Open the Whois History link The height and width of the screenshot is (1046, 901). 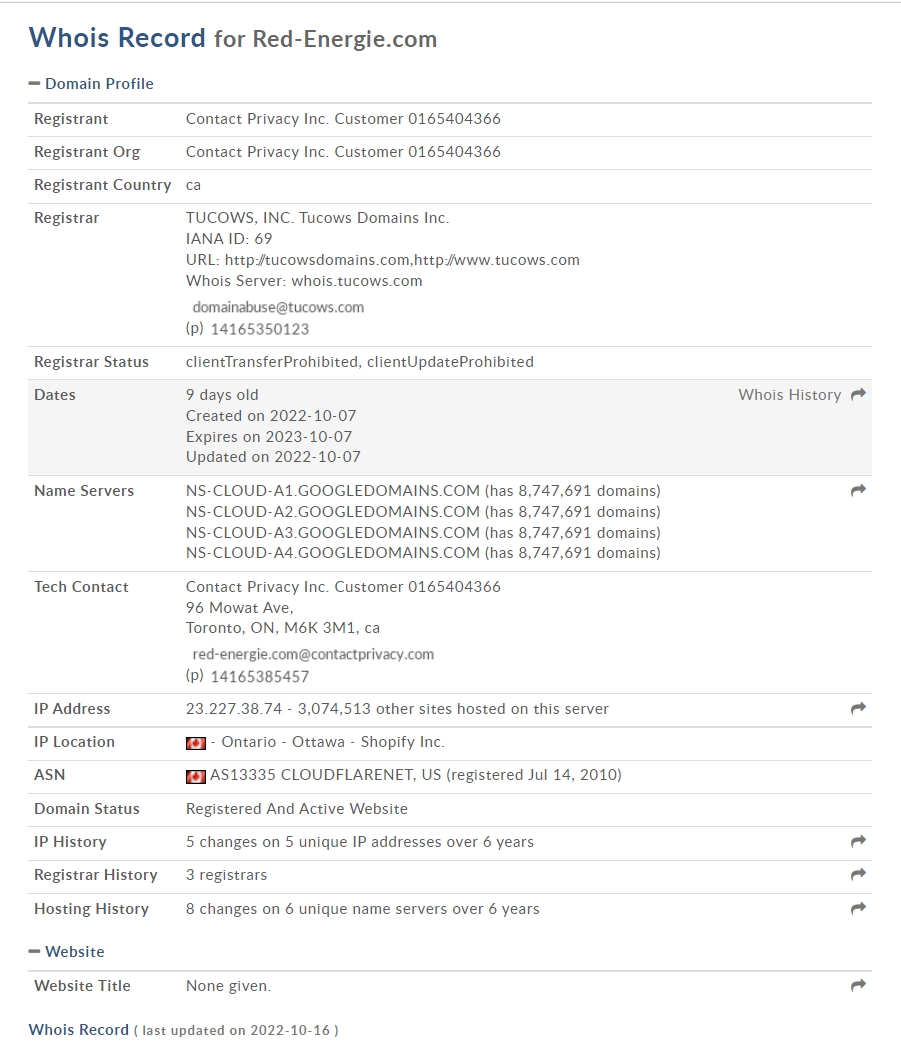[x=790, y=395]
